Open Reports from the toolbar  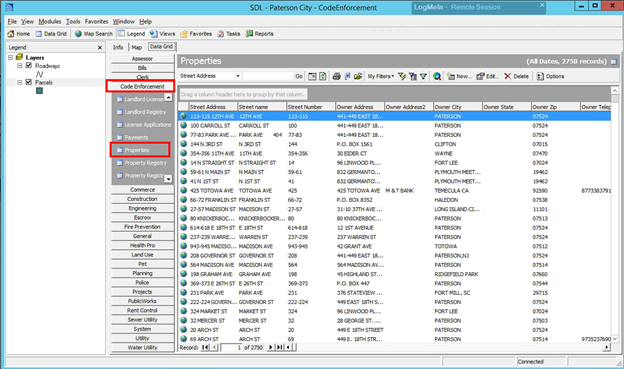point(260,34)
